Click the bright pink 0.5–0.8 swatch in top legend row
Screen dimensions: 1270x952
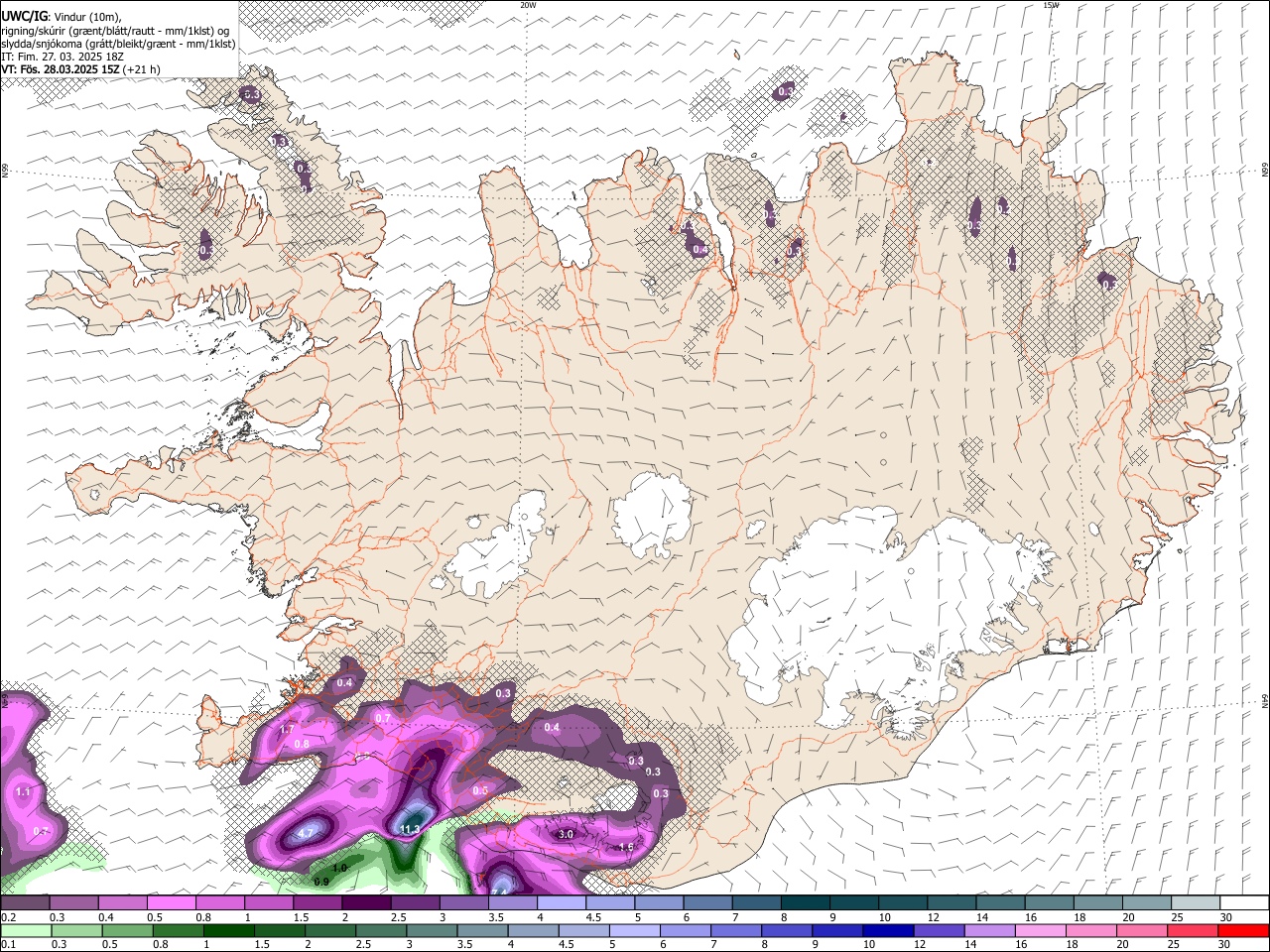tap(171, 903)
